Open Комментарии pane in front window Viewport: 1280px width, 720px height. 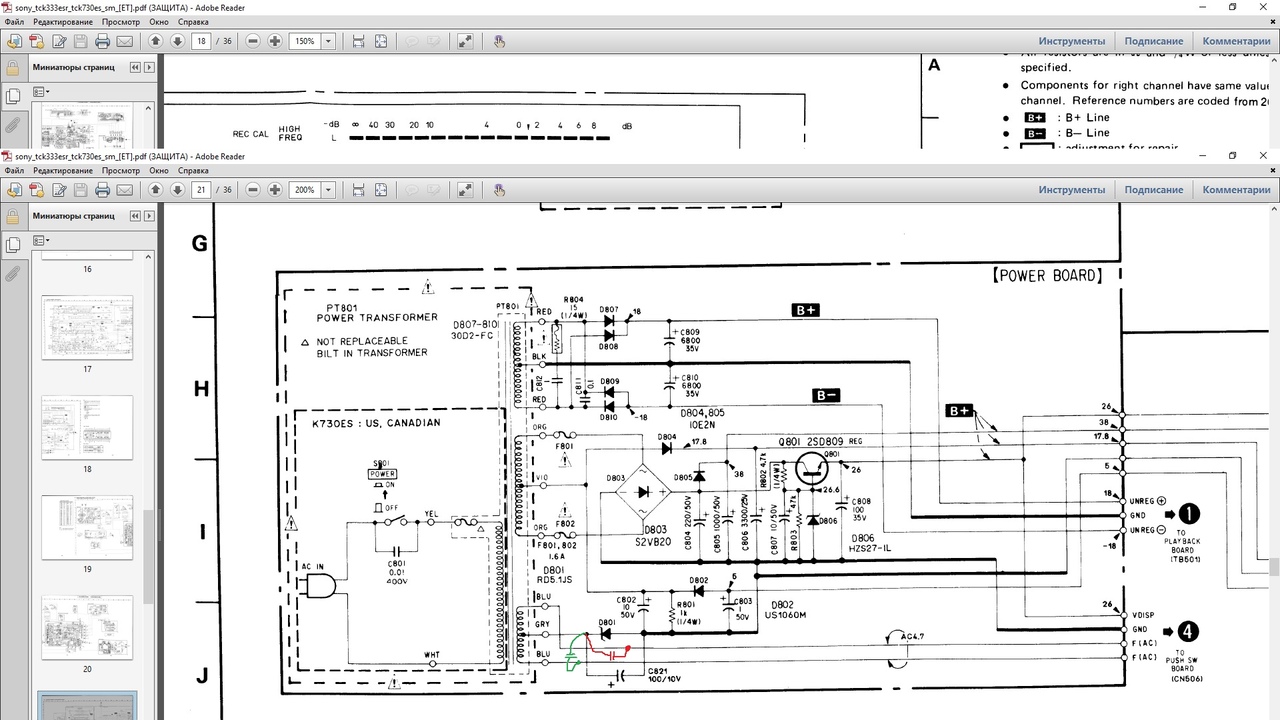coord(1236,189)
